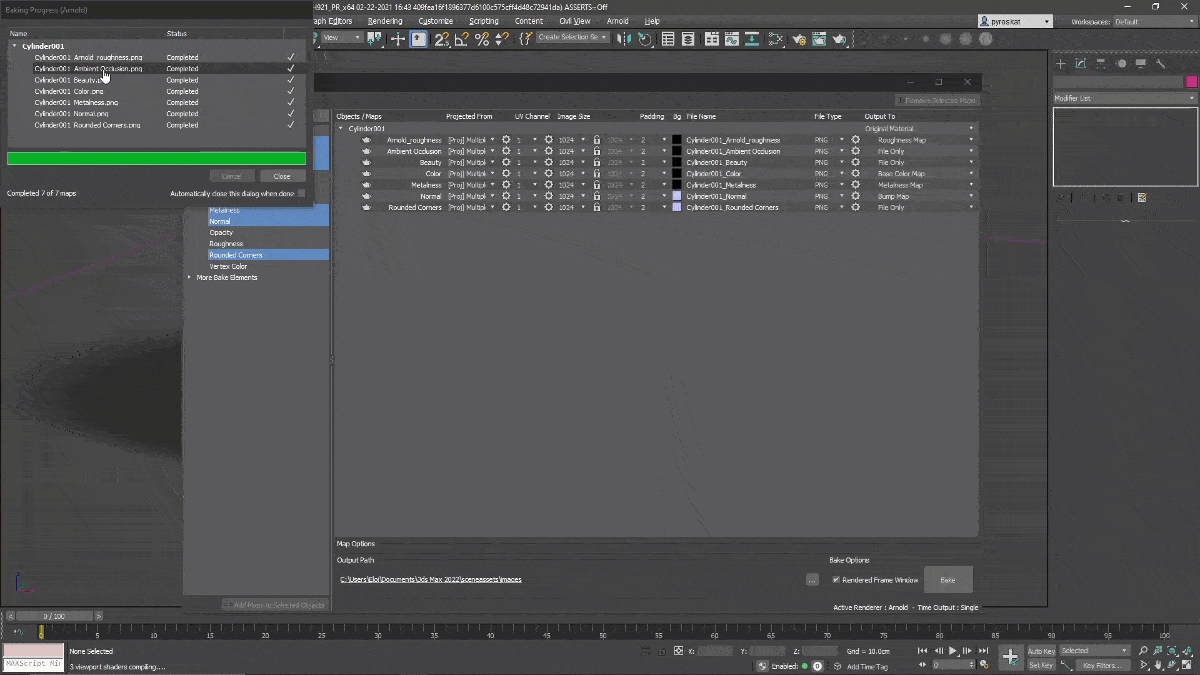Activate the Percent Snap toggle icon

(481, 39)
